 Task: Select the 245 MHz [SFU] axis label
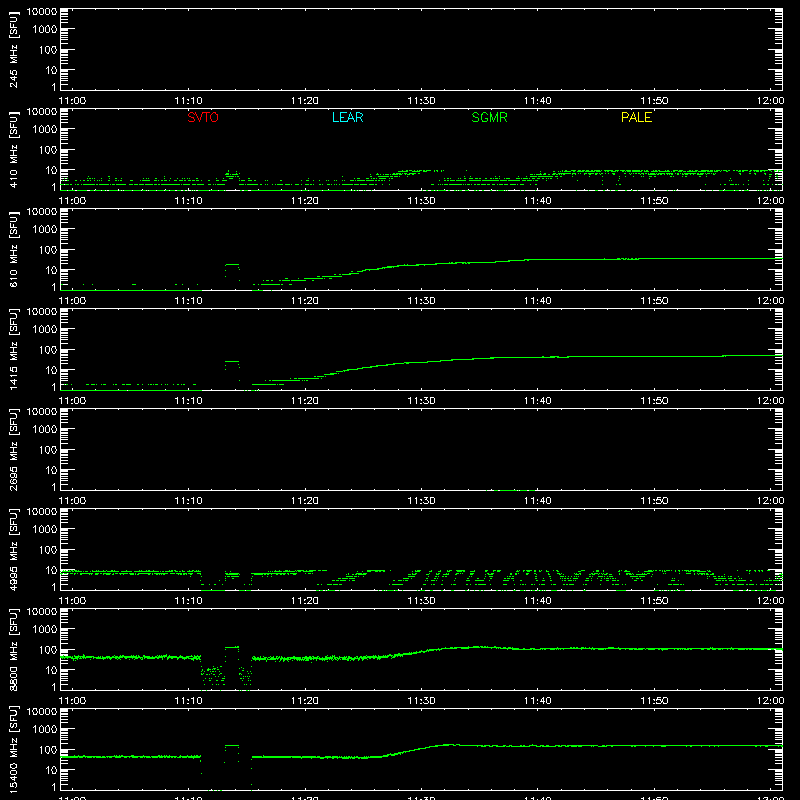point(13,51)
